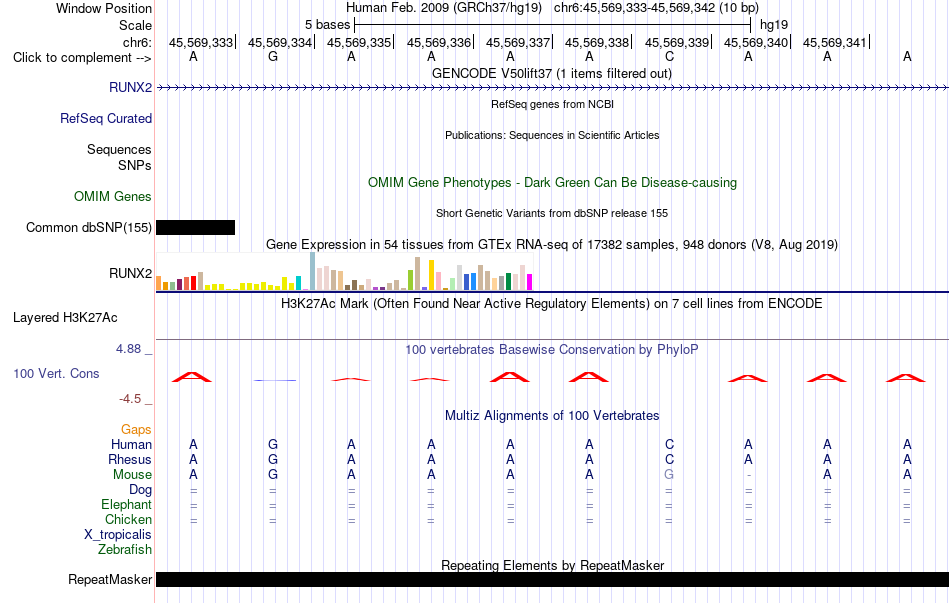Click the RUNX2 gene arrow line
The height and width of the screenshot is (603, 950).
[553, 88]
